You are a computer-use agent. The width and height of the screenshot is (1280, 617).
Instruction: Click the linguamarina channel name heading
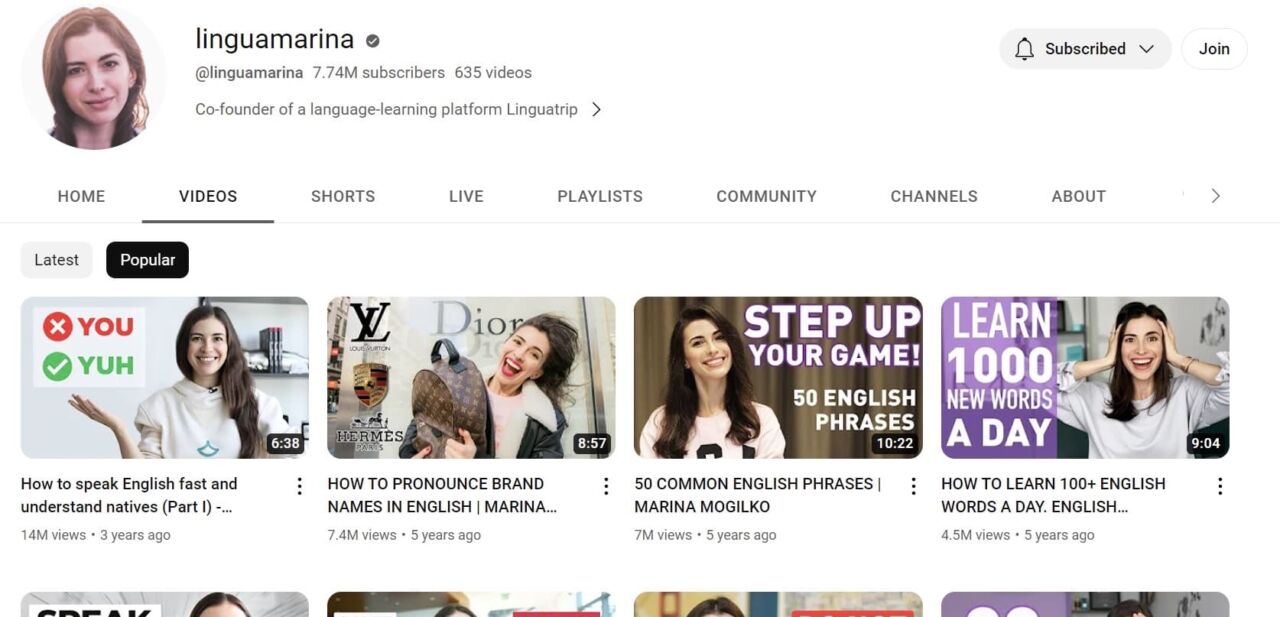(x=275, y=39)
